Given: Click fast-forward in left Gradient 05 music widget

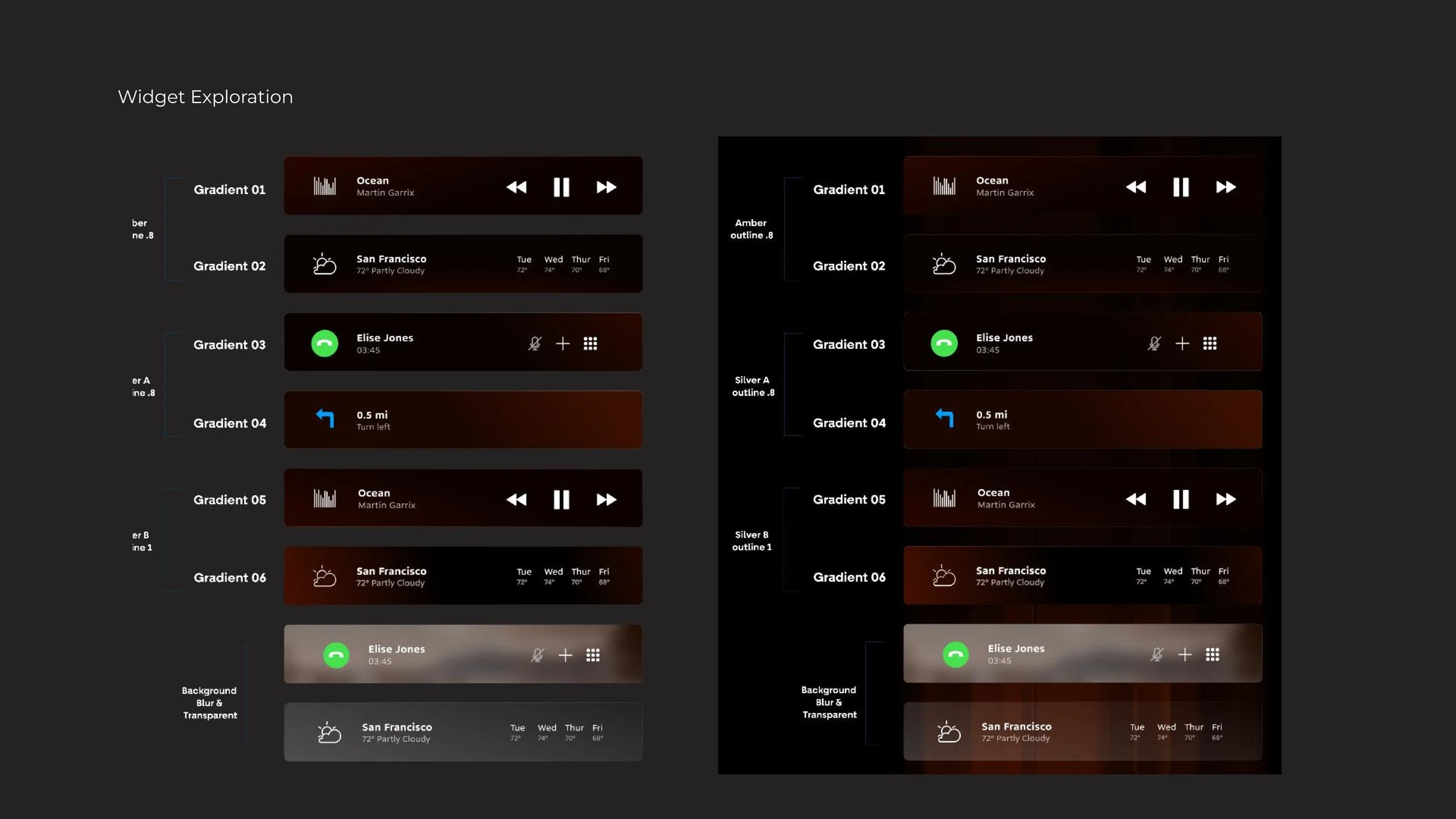Looking at the screenshot, I should (606, 499).
